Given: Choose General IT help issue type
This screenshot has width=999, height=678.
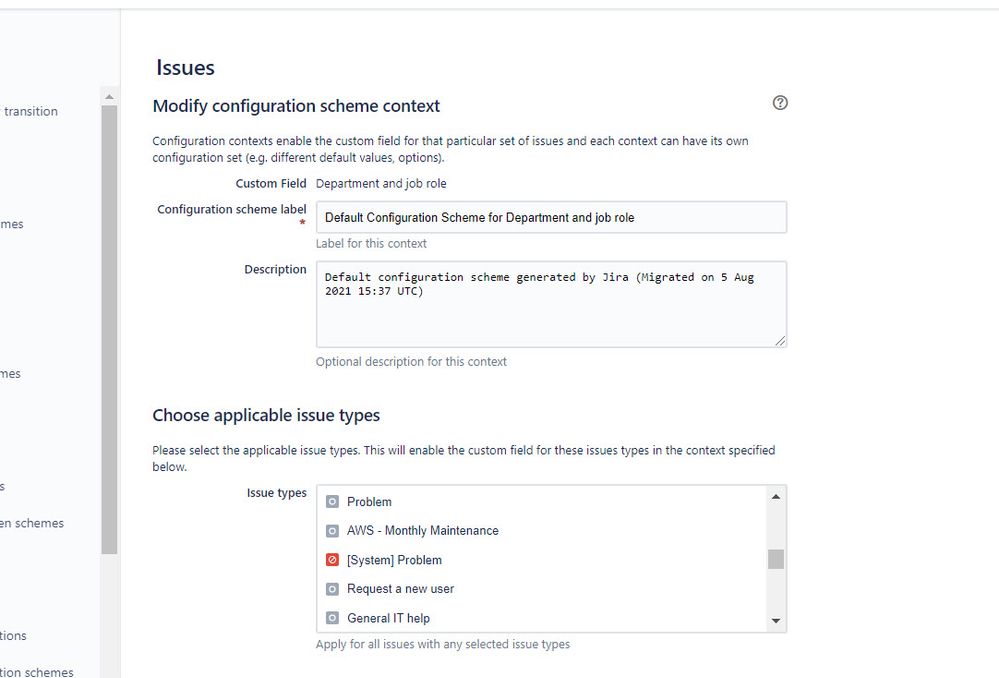Looking at the screenshot, I should point(388,618).
